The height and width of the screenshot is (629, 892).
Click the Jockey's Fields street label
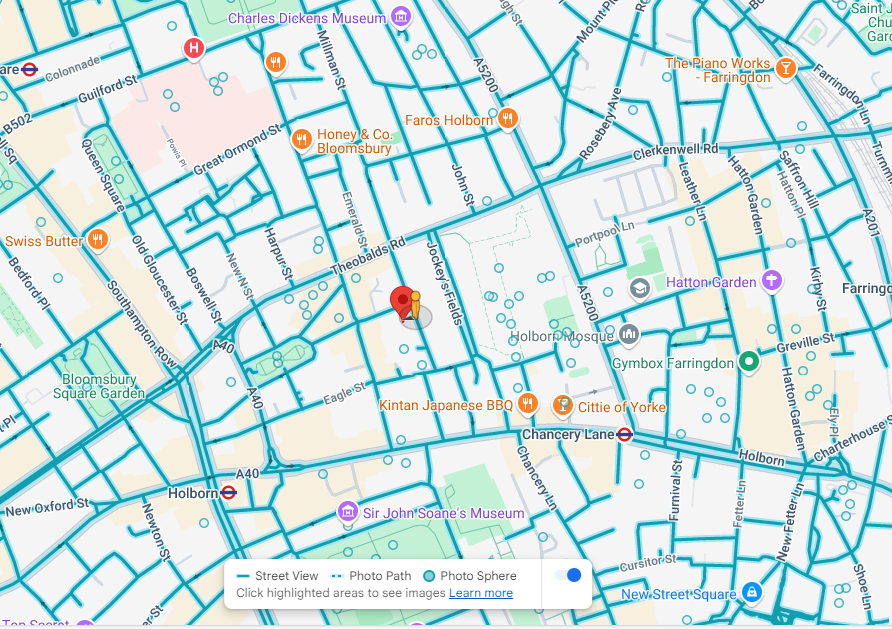pyautogui.click(x=444, y=283)
